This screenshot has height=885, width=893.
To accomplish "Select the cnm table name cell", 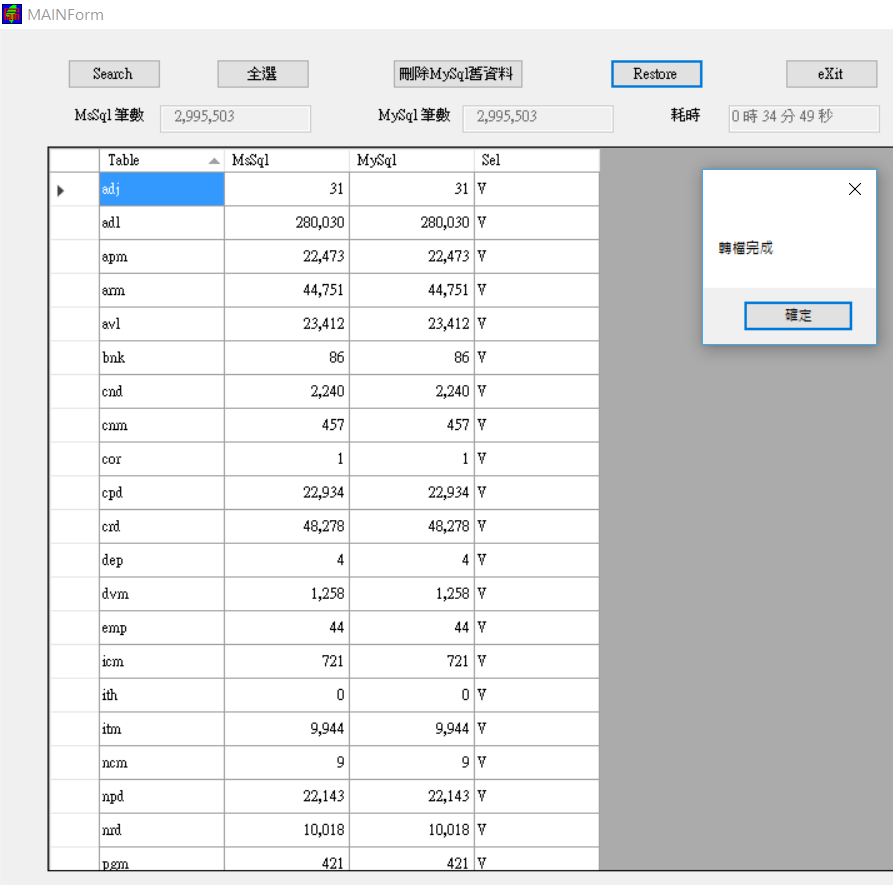I will (162, 425).
